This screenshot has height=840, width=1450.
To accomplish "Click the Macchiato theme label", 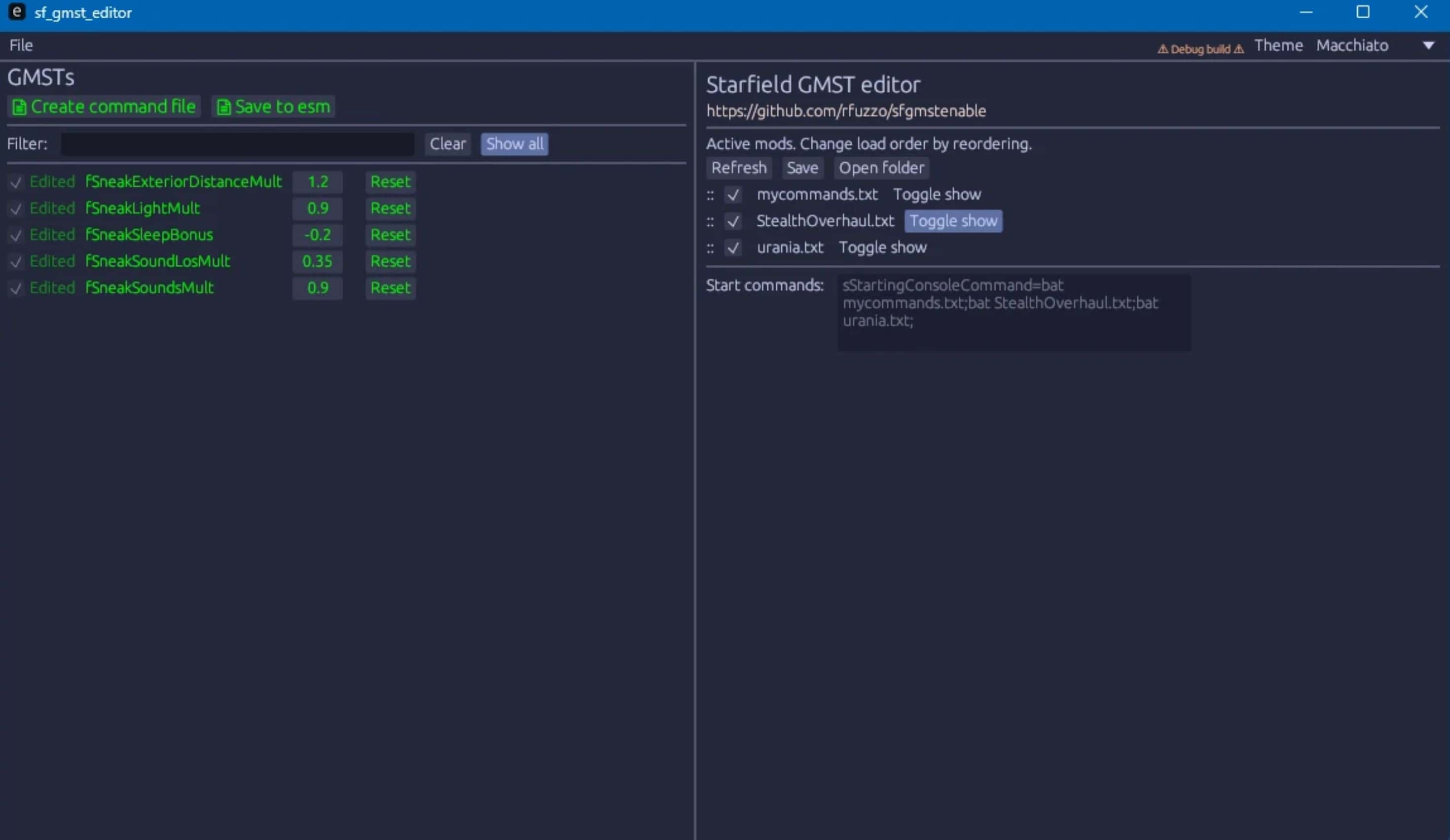I will click(1352, 45).
